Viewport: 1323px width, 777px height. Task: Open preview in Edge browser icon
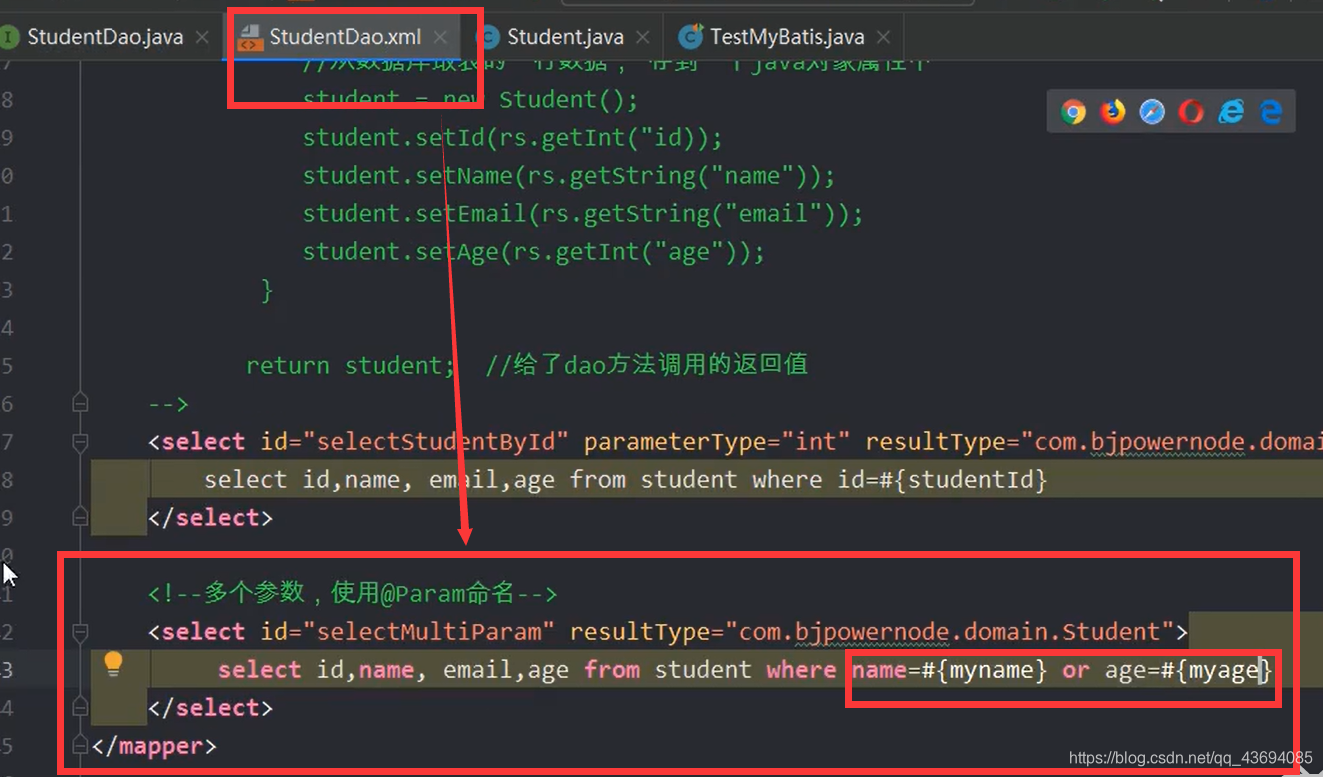(1271, 112)
